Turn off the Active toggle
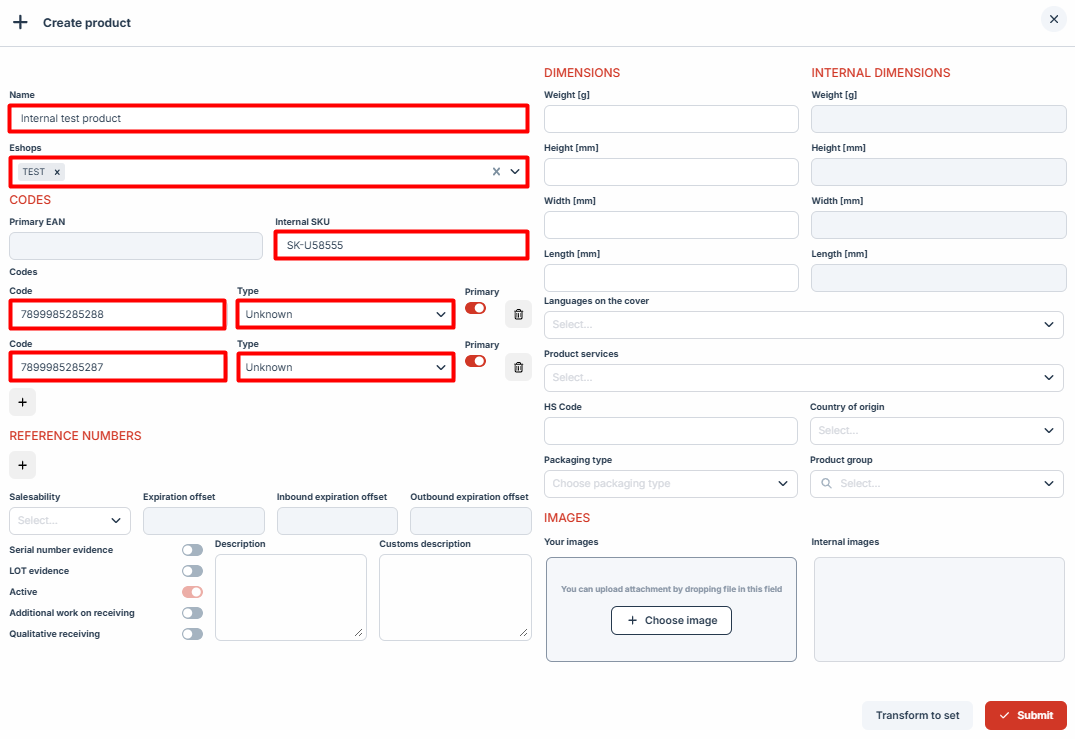Screen dimensions: 1075x739 click(192, 592)
